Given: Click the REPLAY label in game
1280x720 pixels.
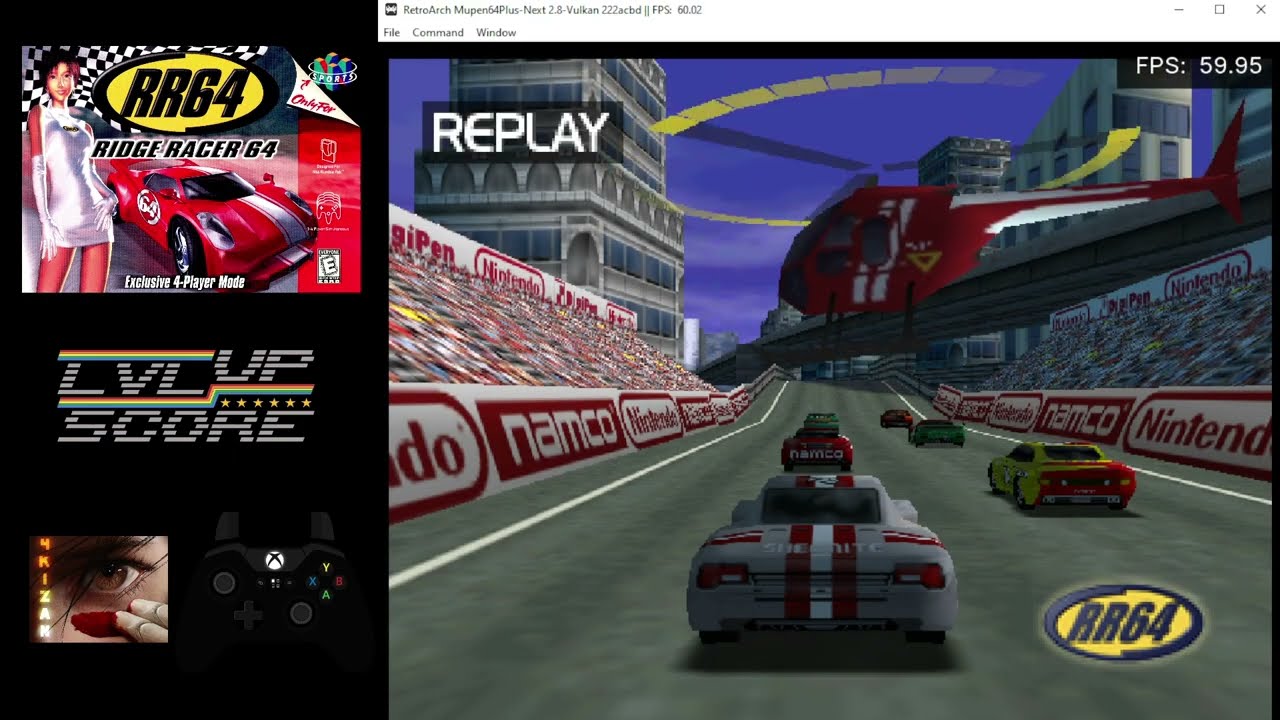Looking at the screenshot, I should [x=520, y=133].
